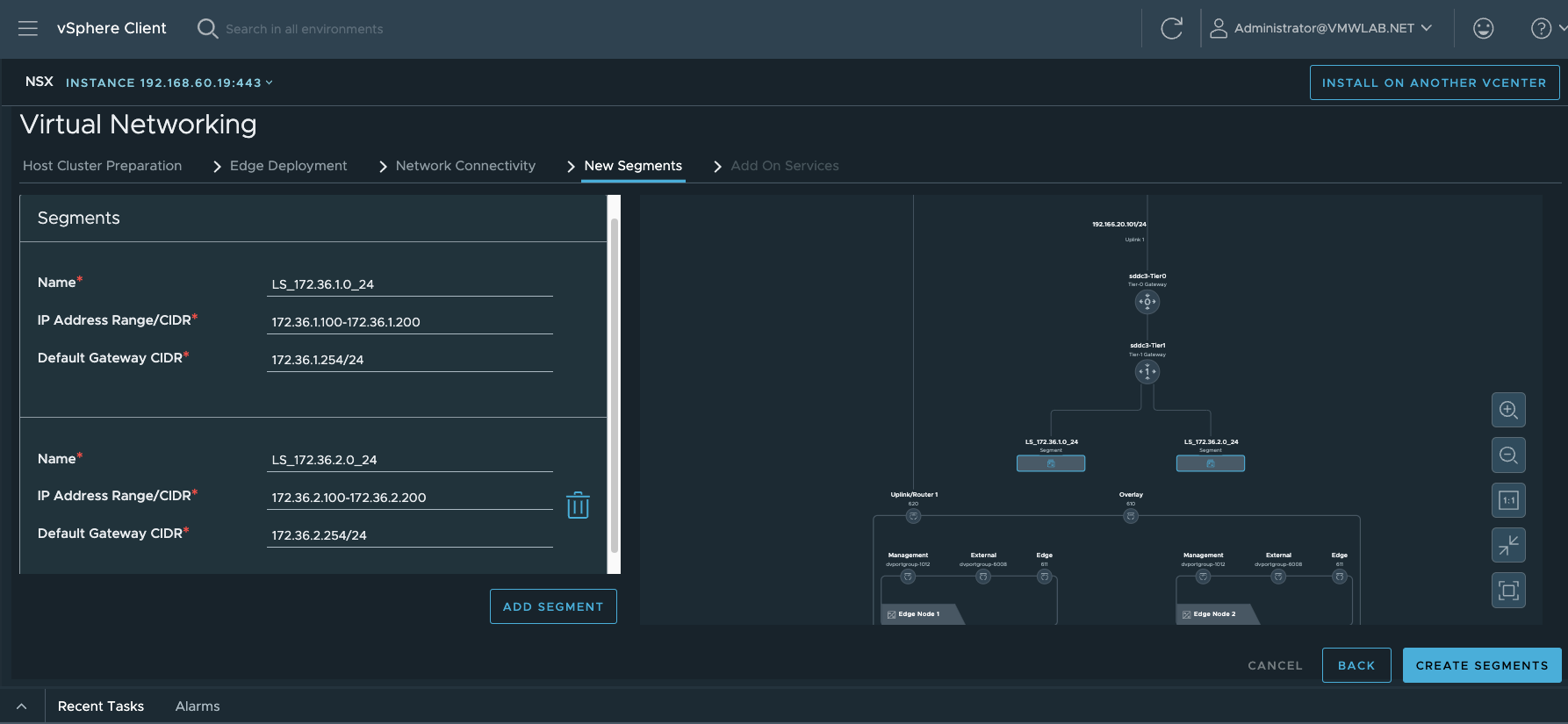Open the Alarms tab
This screenshot has width=1568, height=724.
198,706
